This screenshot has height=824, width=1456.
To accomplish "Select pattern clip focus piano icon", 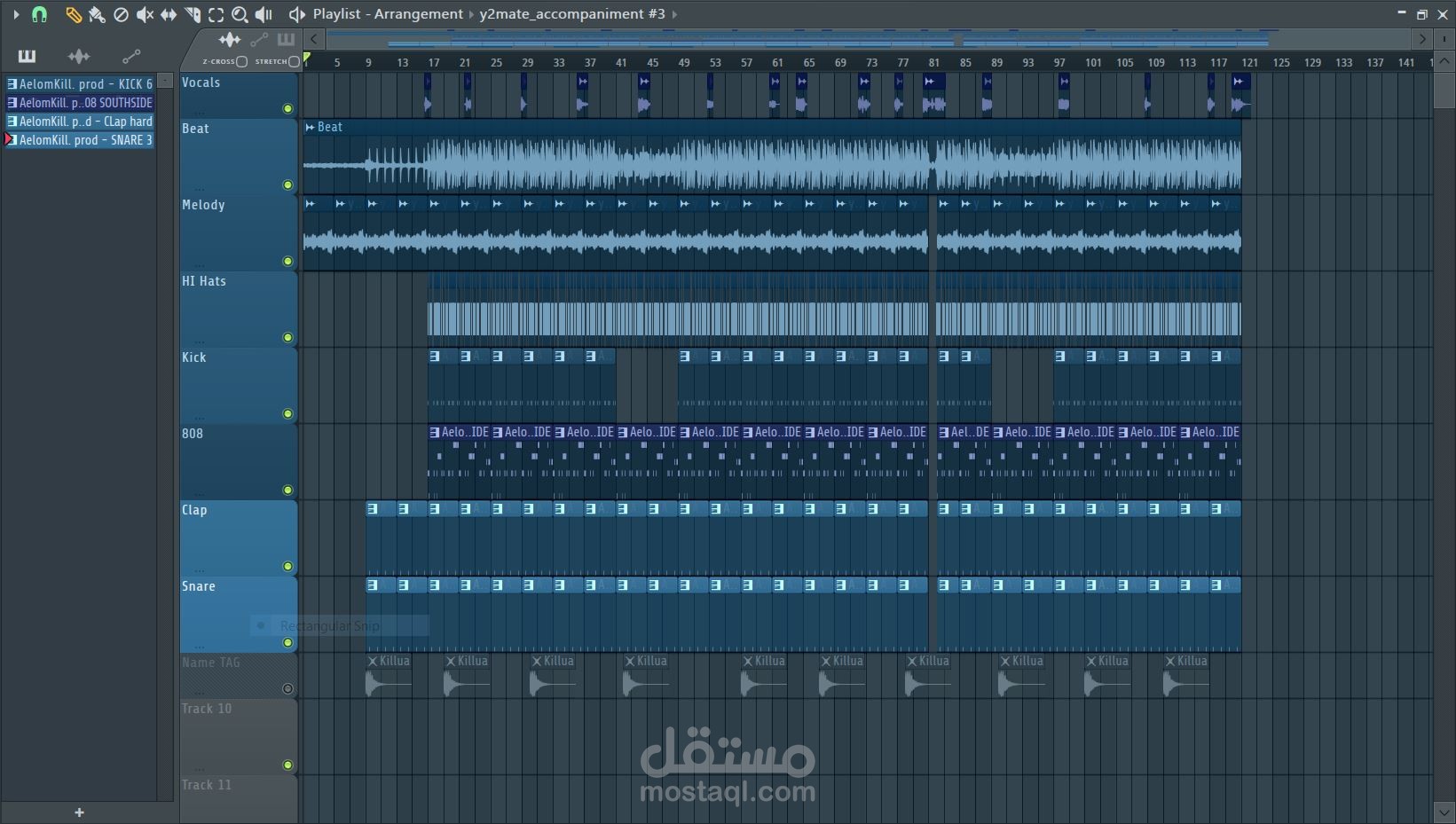I will (x=286, y=39).
